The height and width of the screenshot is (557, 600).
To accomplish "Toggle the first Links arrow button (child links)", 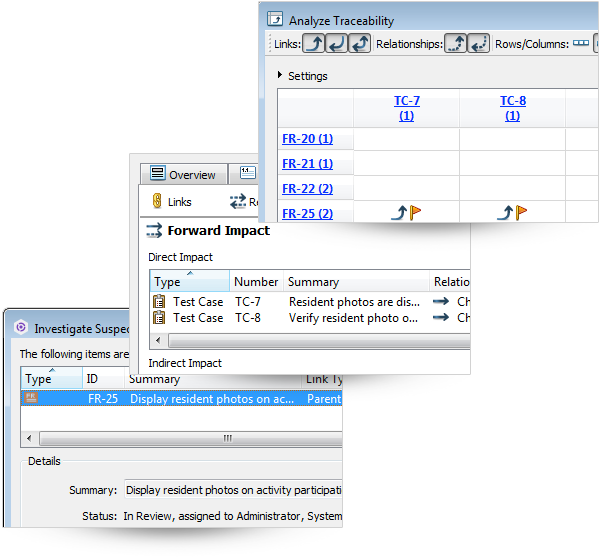I will coord(314,43).
